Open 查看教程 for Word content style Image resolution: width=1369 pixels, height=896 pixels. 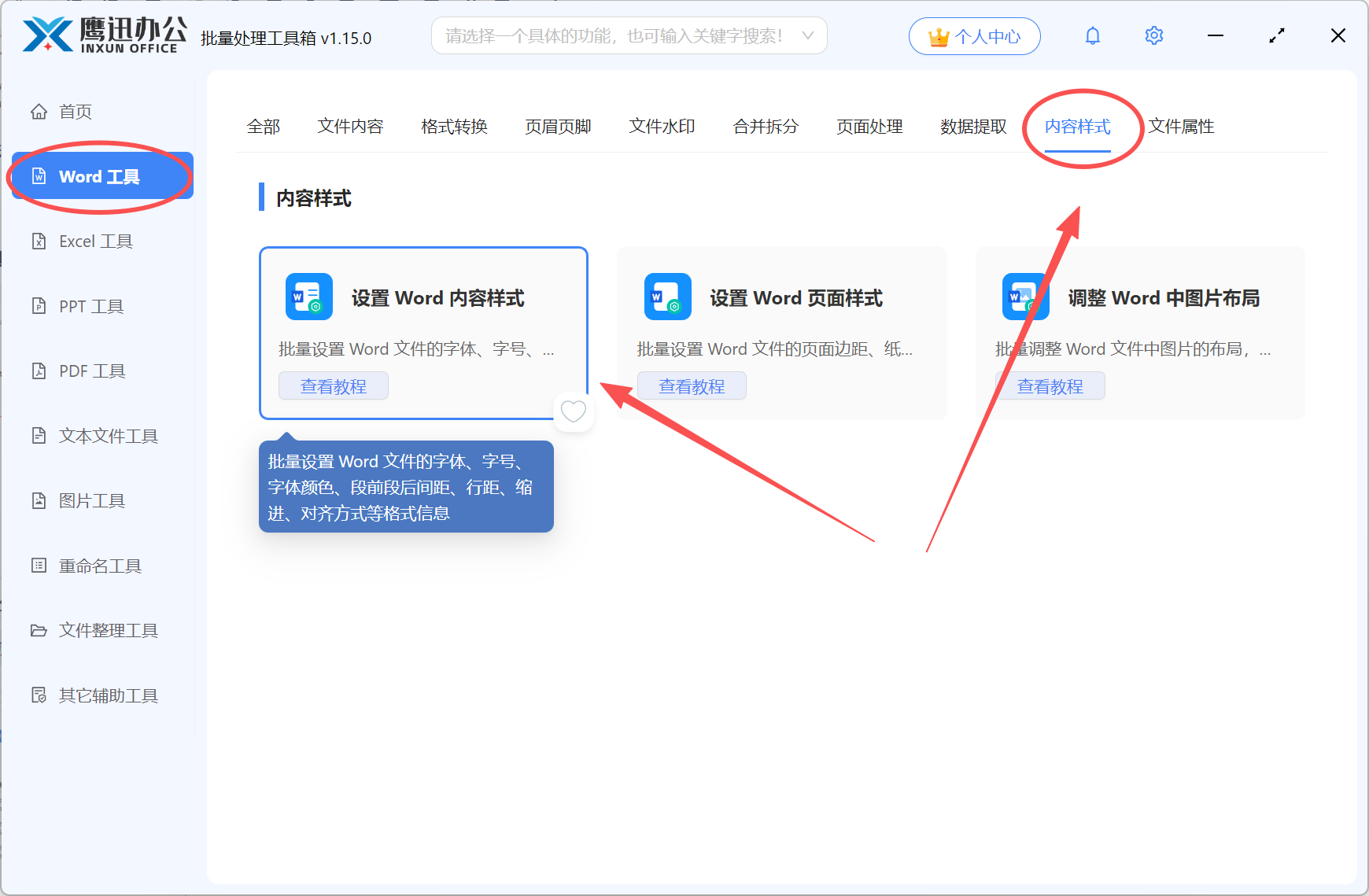(x=333, y=386)
